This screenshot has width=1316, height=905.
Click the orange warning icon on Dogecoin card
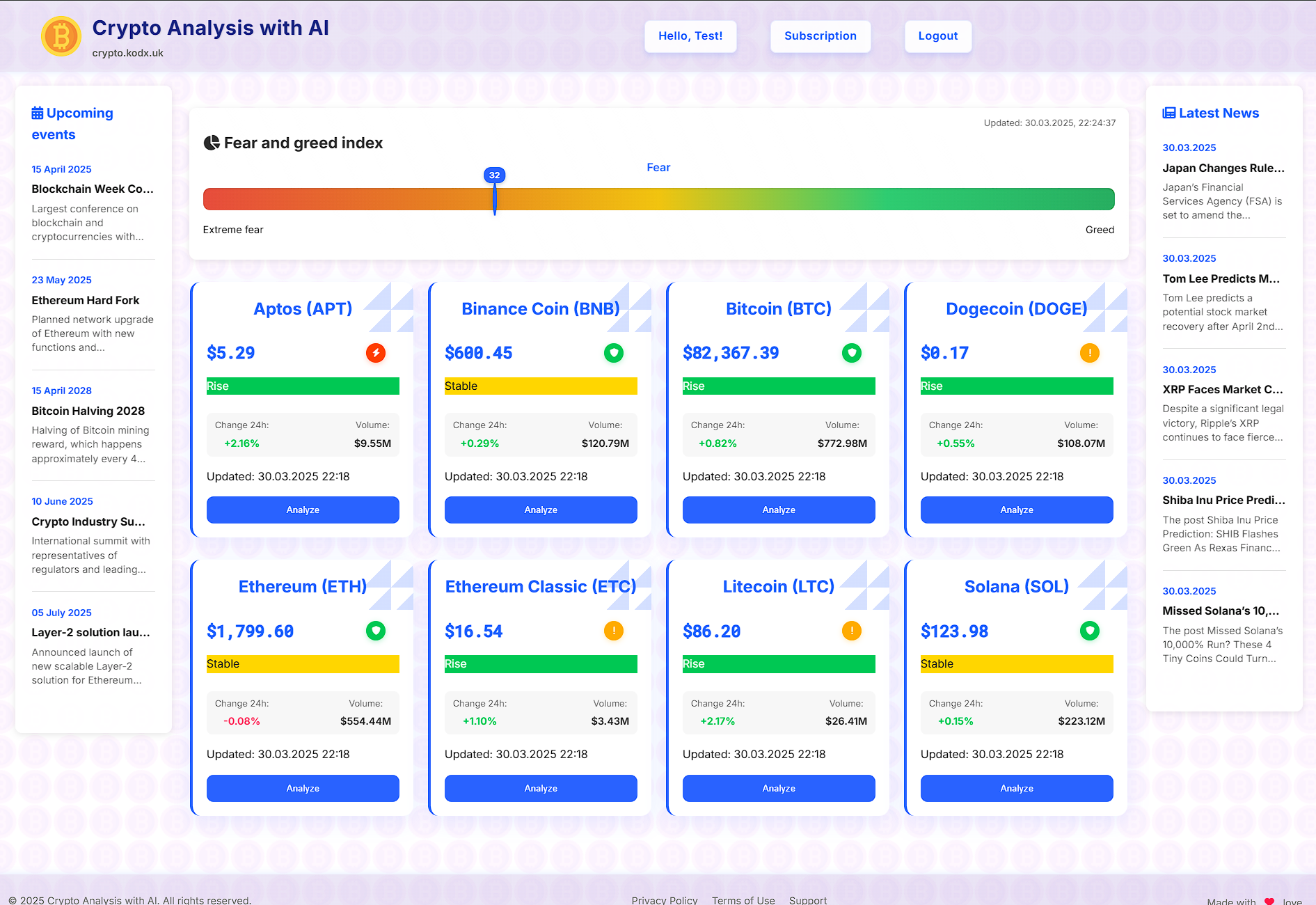pyautogui.click(x=1090, y=353)
